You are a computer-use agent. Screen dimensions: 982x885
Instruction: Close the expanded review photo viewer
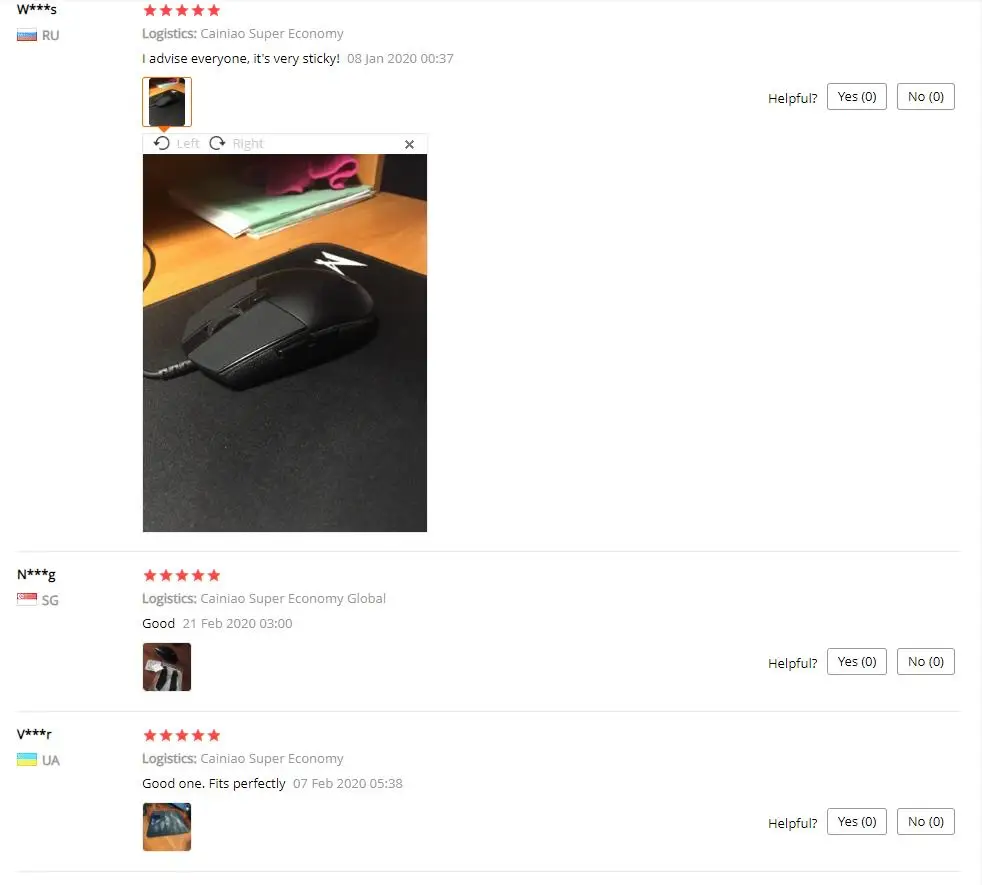click(410, 144)
